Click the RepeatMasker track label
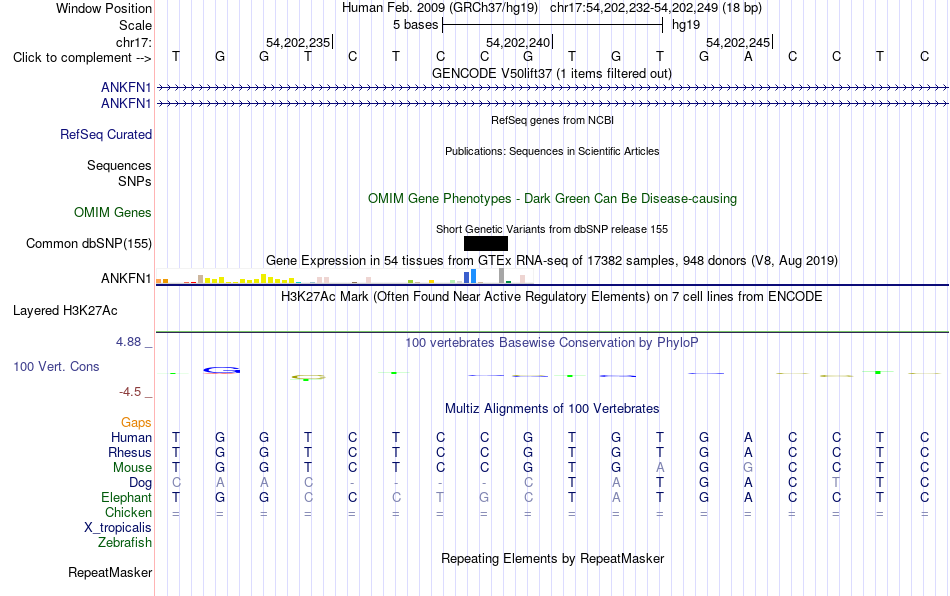This screenshot has width=950, height=596. coord(110,572)
